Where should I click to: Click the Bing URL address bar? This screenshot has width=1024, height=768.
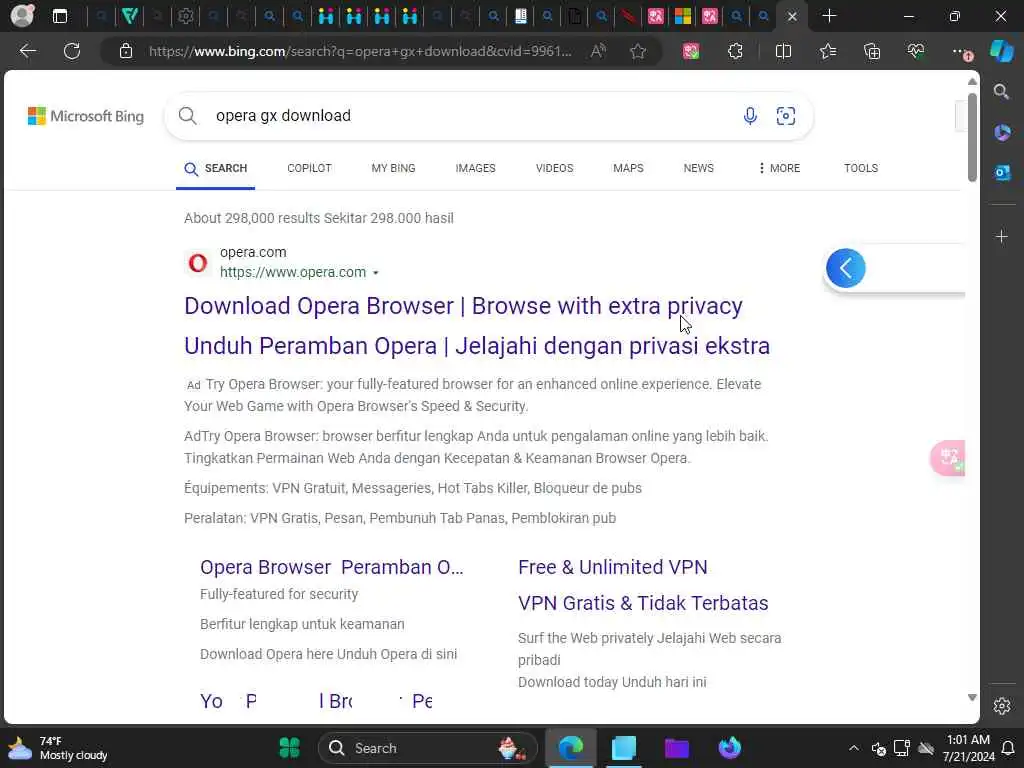360,51
